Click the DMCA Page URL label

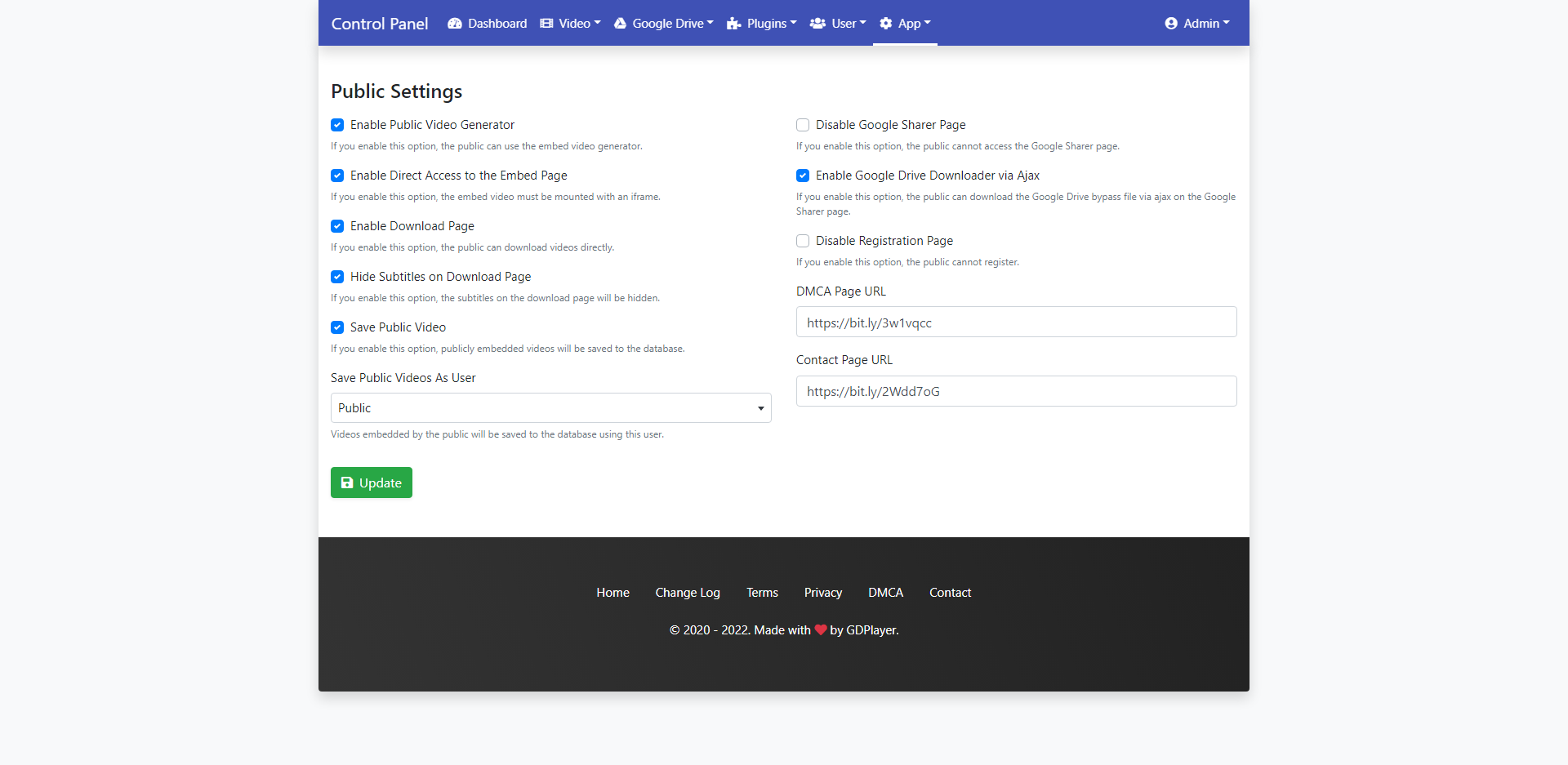841,291
